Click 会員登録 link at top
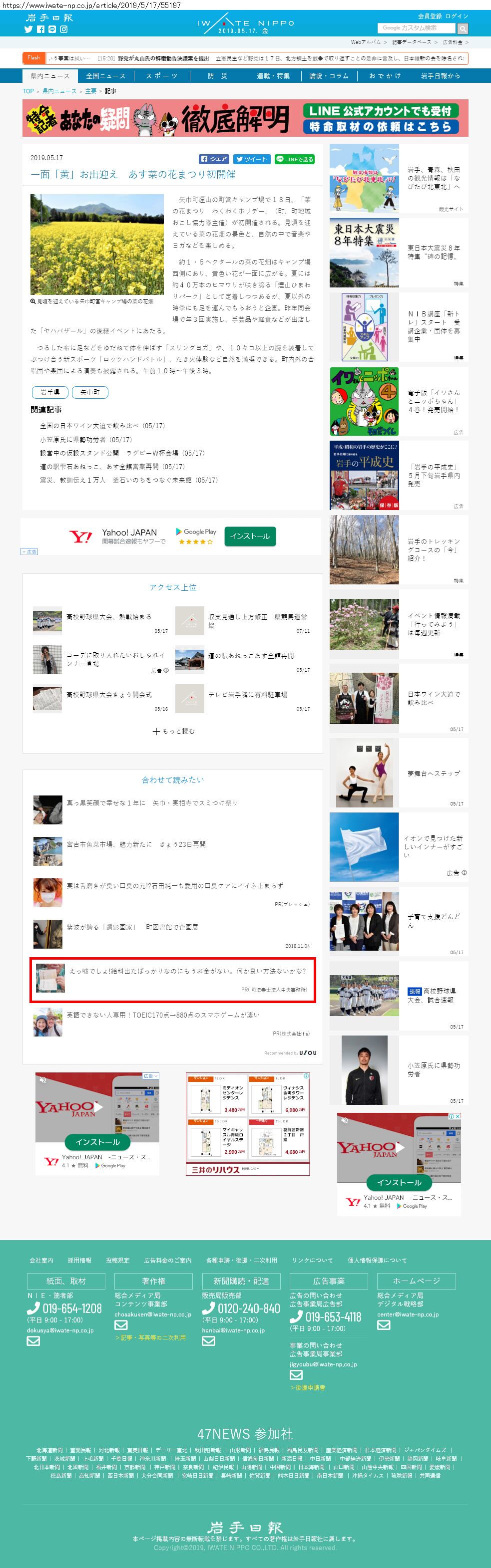491x1568 pixels. (x=430, y=16)
